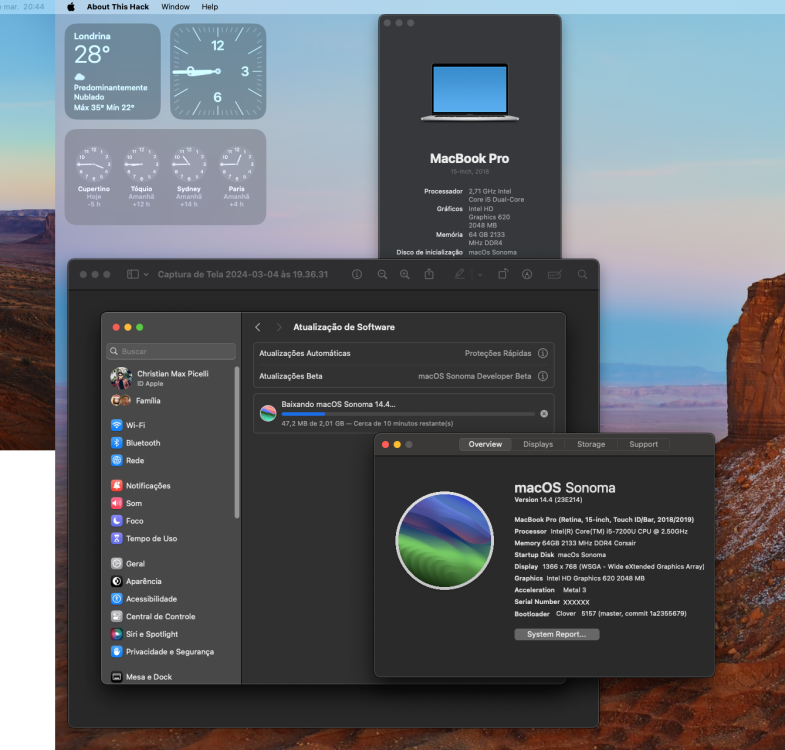Click the Preview sidebar toggle icon
Viewport: 785px width, 750px height.
(x=133, y=274)
